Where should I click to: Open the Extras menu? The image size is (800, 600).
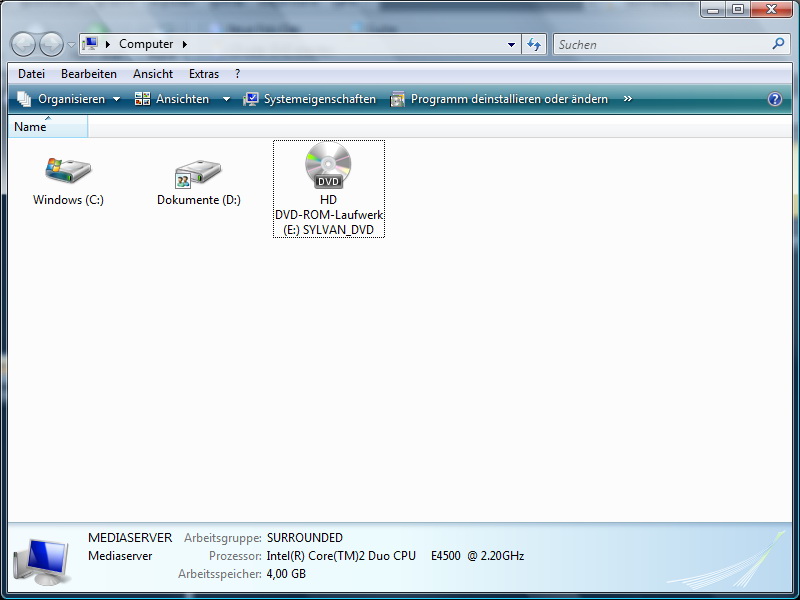click(204, 74)
